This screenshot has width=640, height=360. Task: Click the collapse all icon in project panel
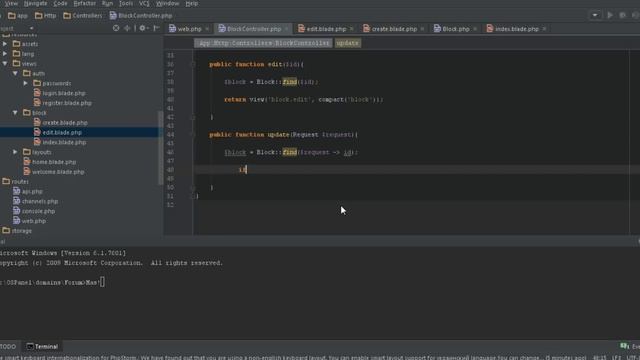coord(127,28)
